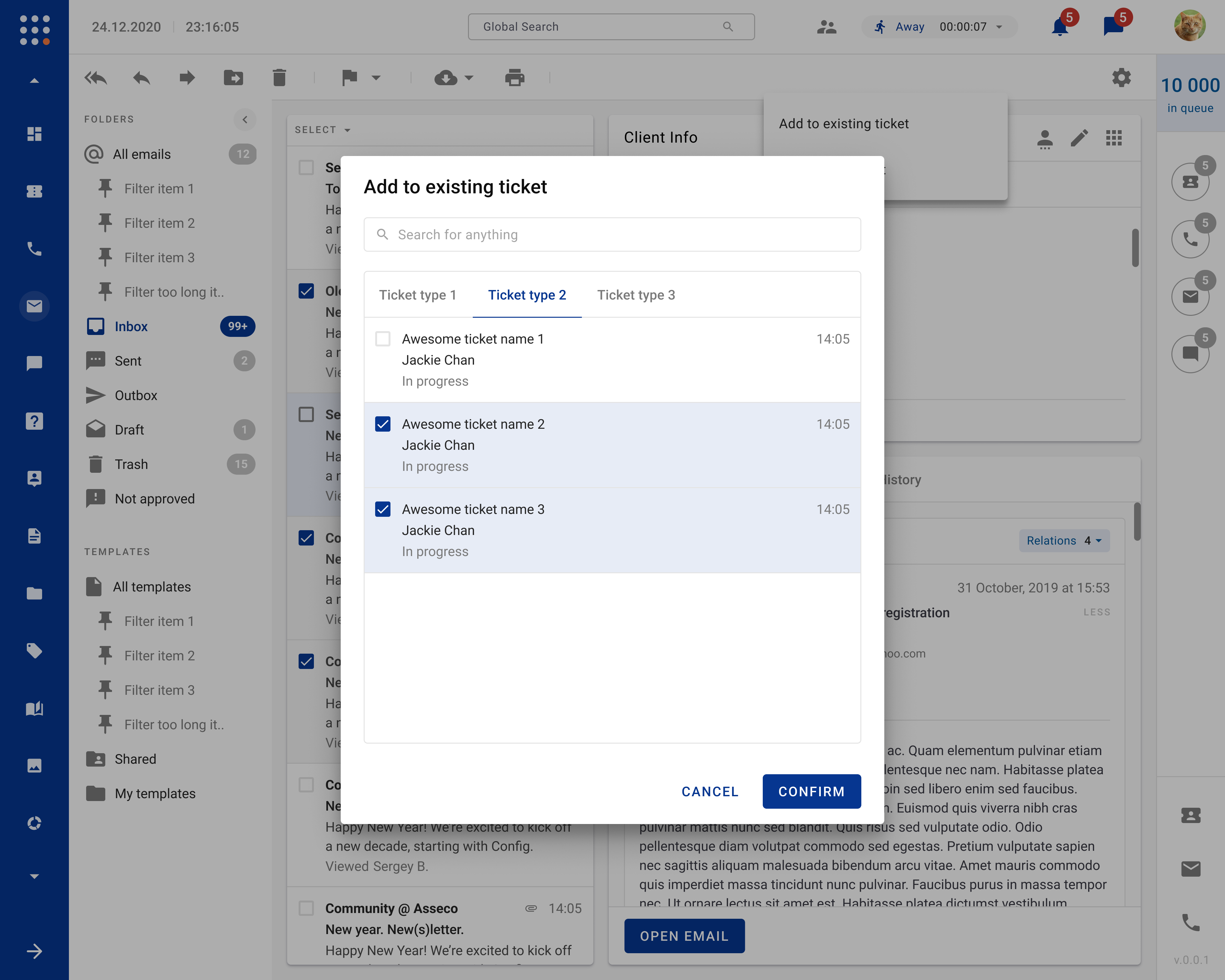Click the contacts group icon in header
The height and width of the screenshot is (980, 1225).
pos(826,27)
